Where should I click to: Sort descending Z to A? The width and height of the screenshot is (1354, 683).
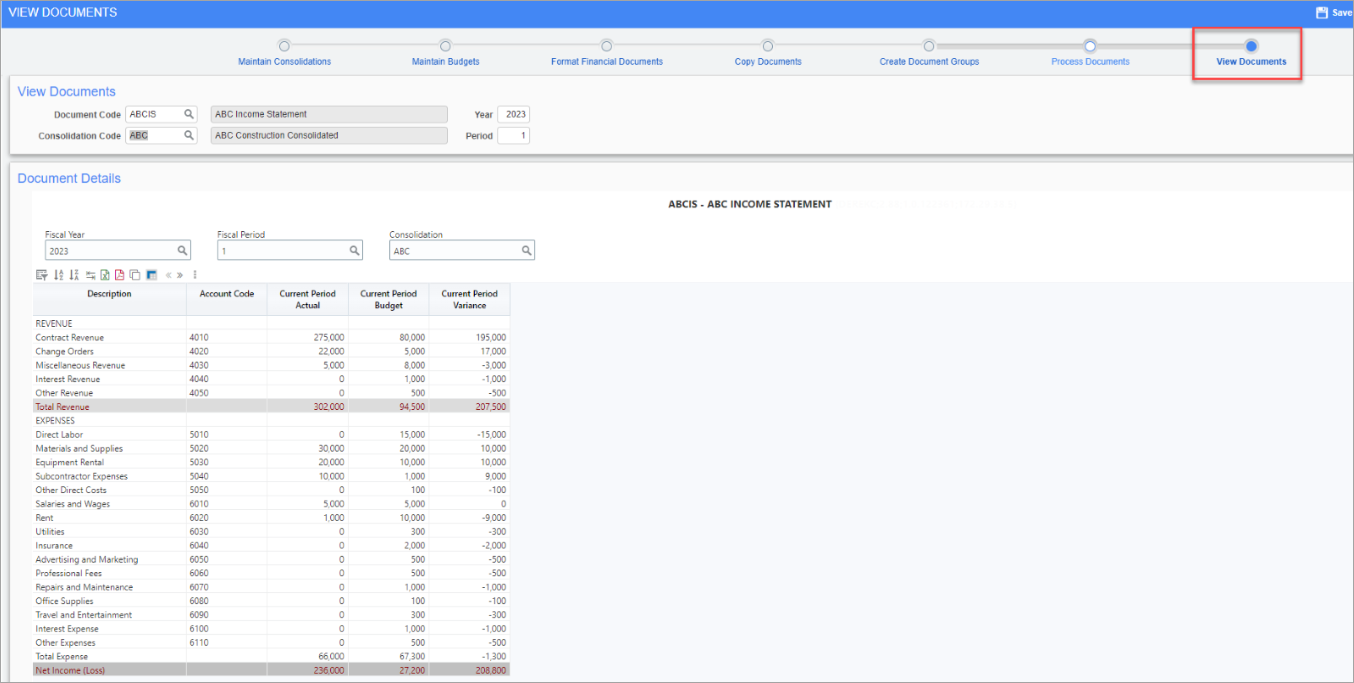(74, 275)
